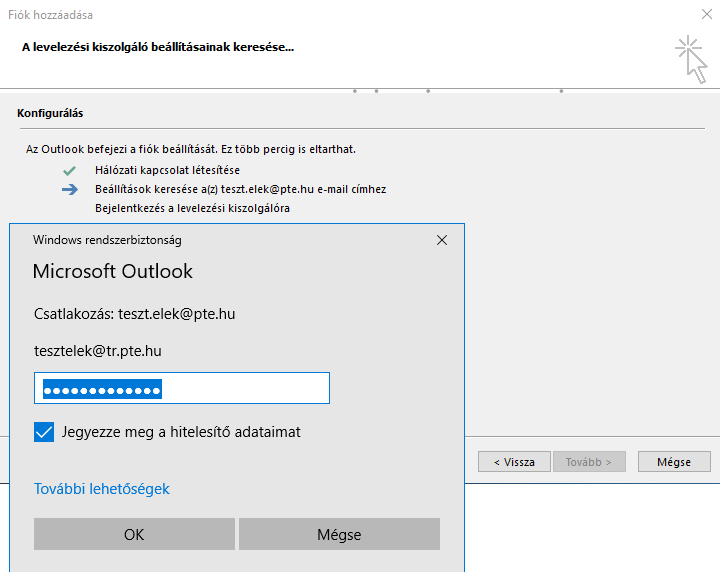Cancel the account wizard with Mégse
The image size is (720, 572).
pyautogui.click(x=674, y=462)
